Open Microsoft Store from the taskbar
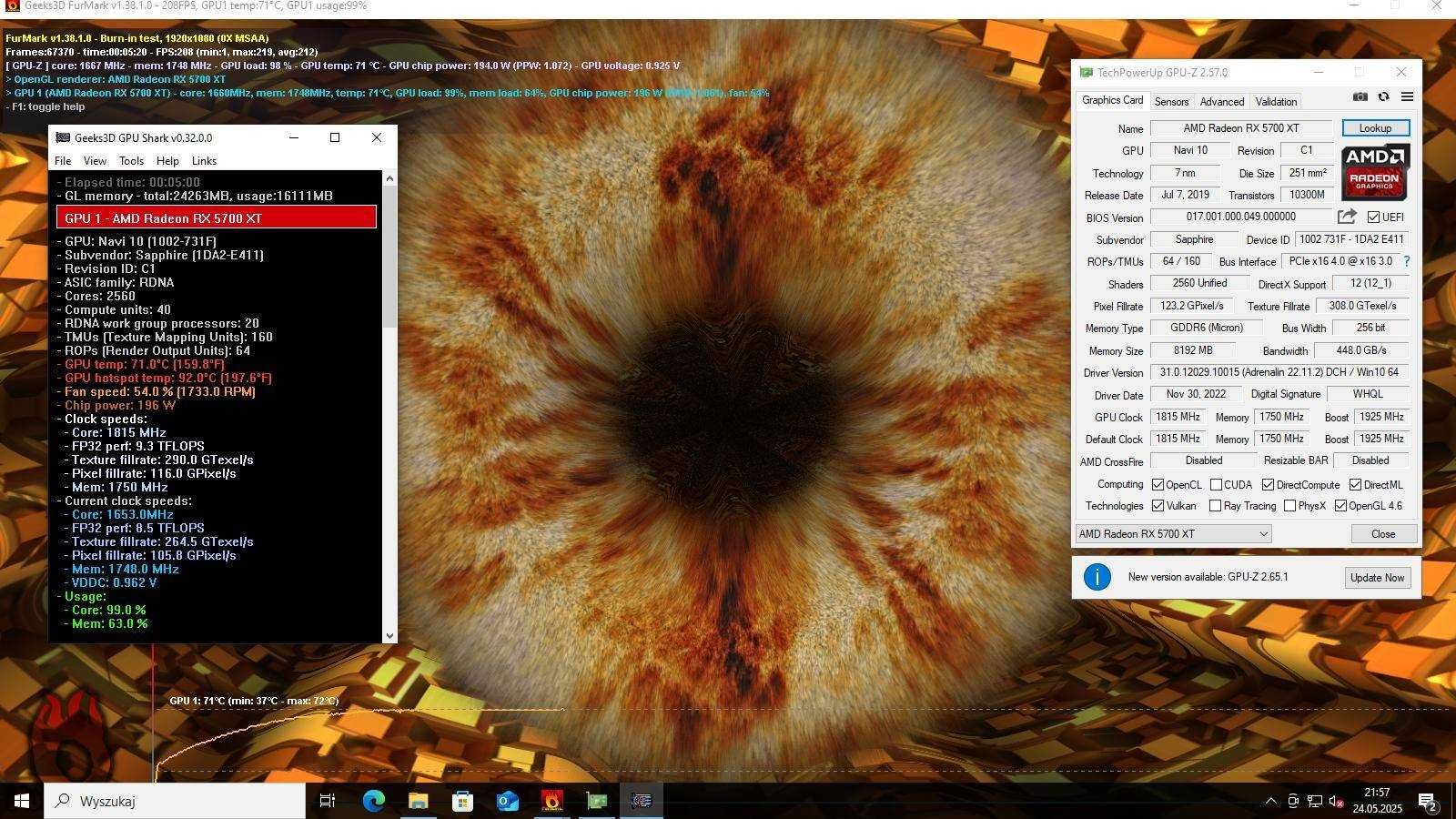The image size is (1456, 819). [x=462, y=801]
